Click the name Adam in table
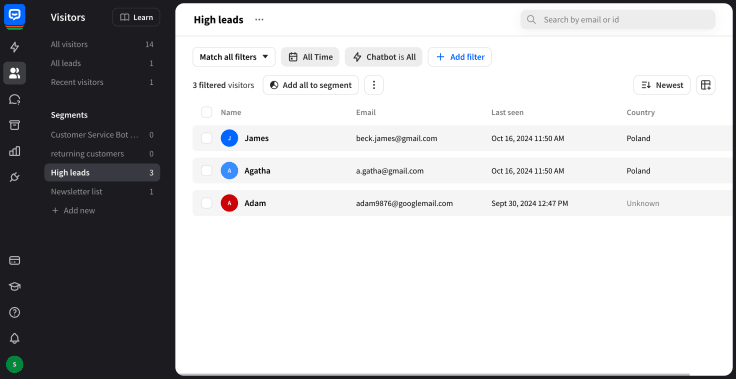The image size is (736, 379). (255, 203)
